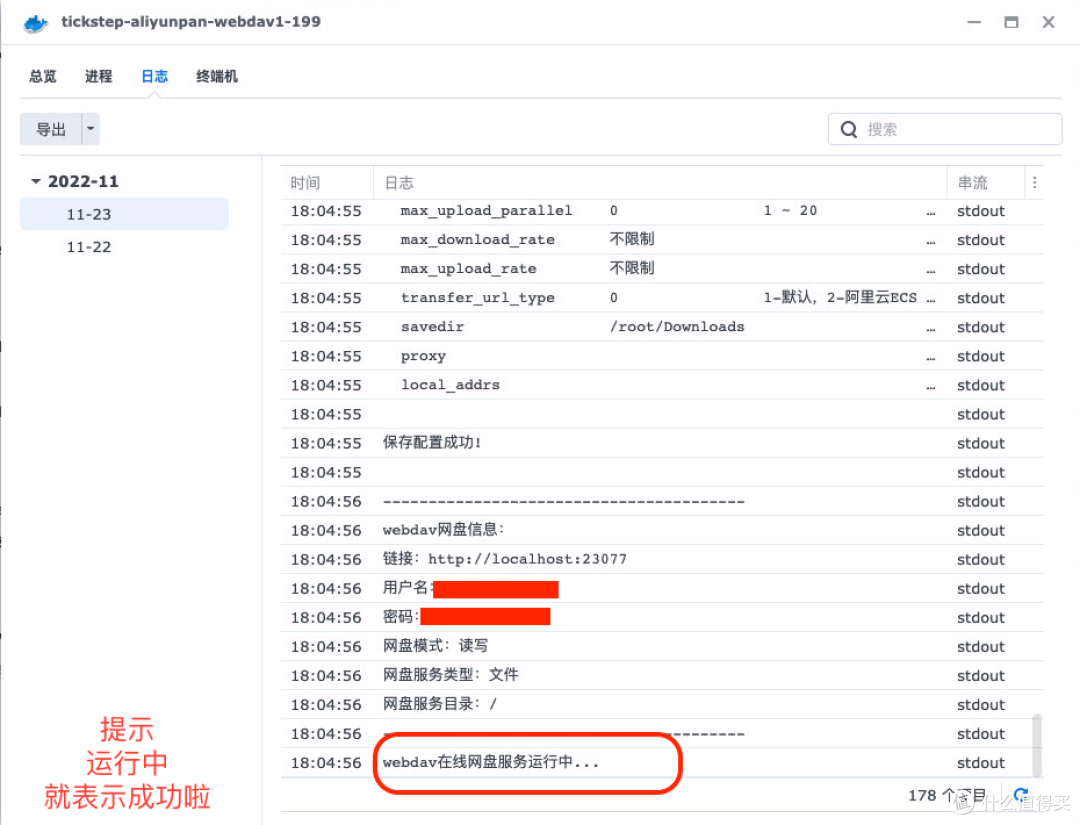Click the magnifier icon in the search box
Viewport: 1080px width, 825px height.
click(848, 128)
